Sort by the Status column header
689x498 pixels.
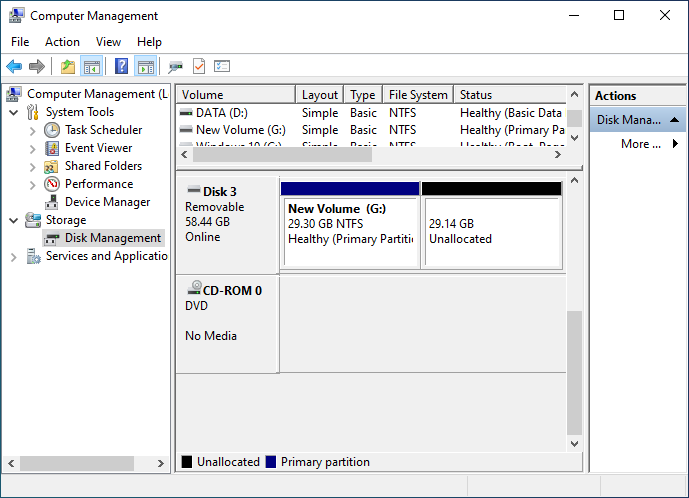coord(510,95)
